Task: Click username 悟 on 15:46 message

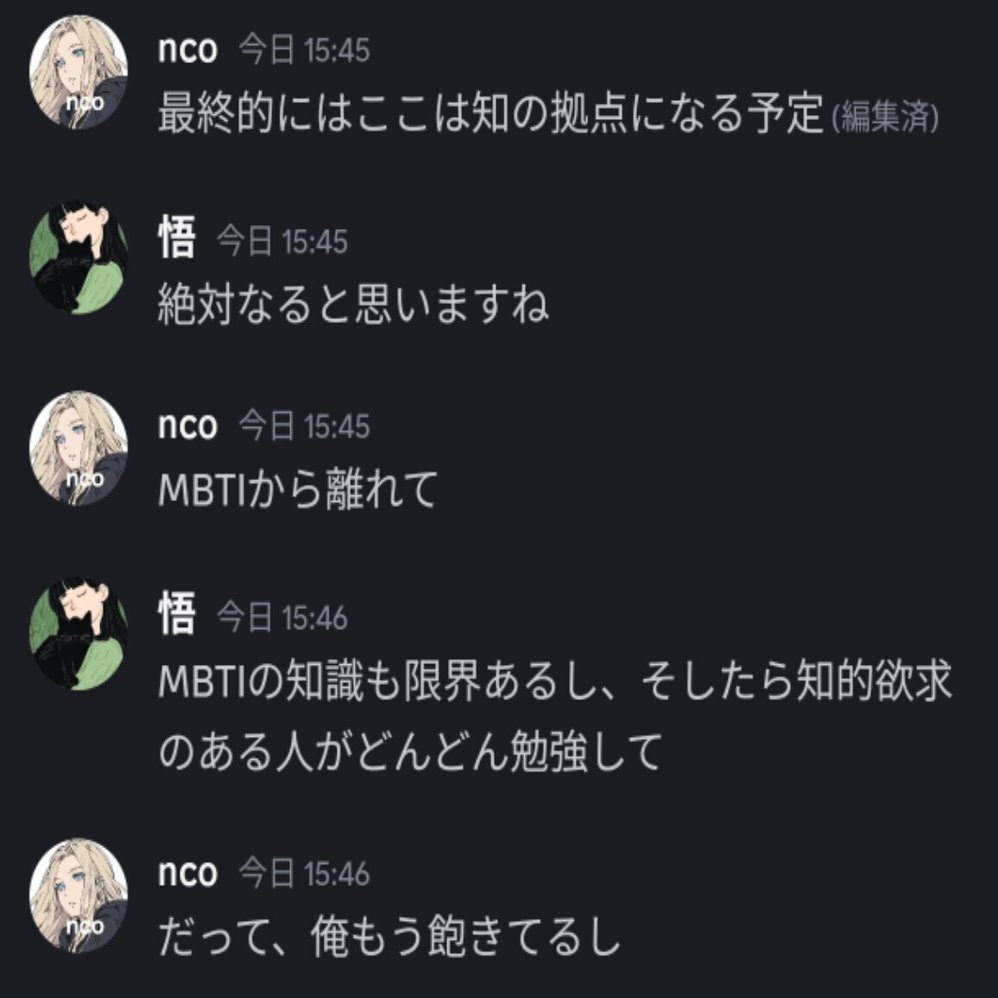Action: [x=176, y=613]
